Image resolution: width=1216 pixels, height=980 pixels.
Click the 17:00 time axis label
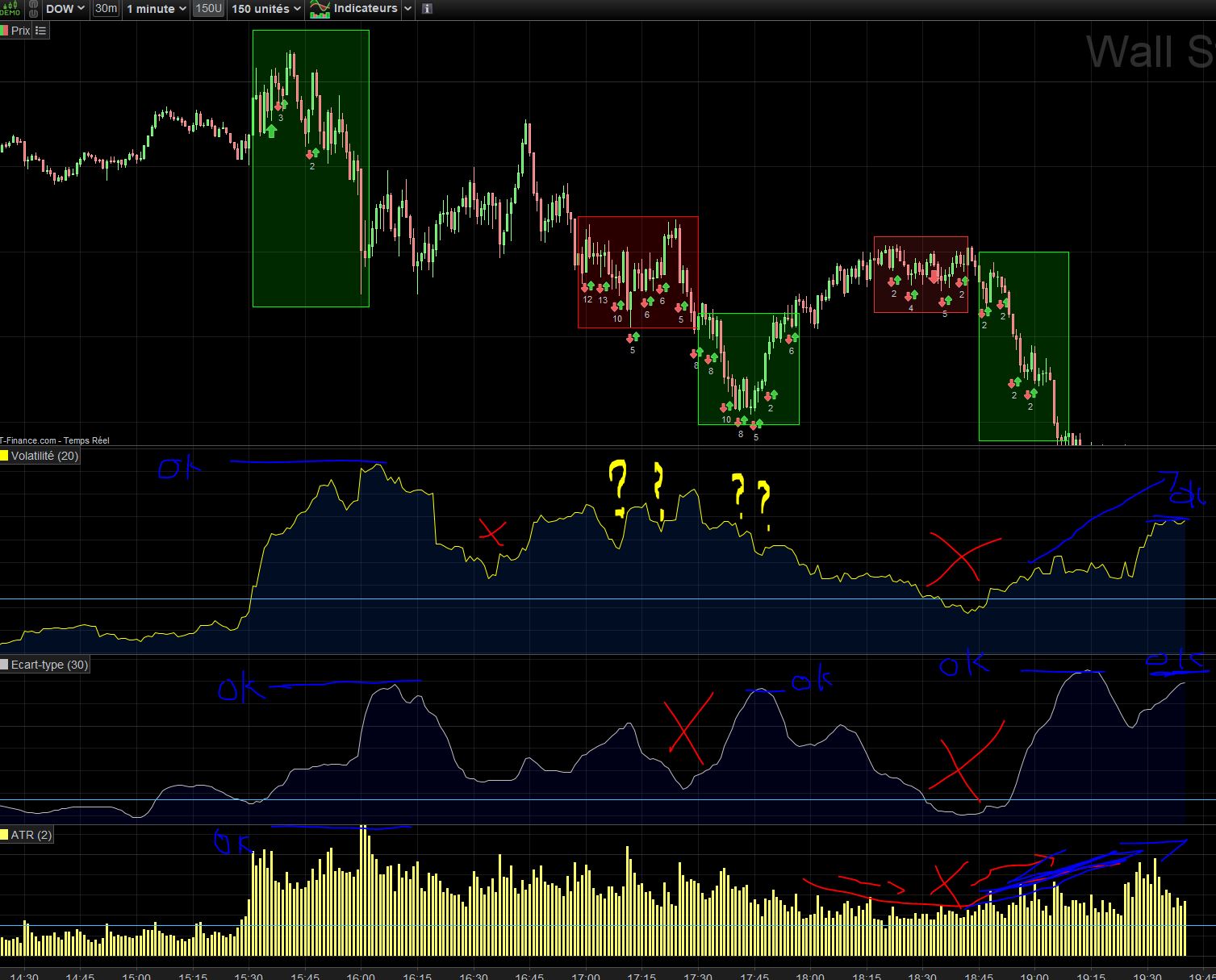[x=585, y=975]
